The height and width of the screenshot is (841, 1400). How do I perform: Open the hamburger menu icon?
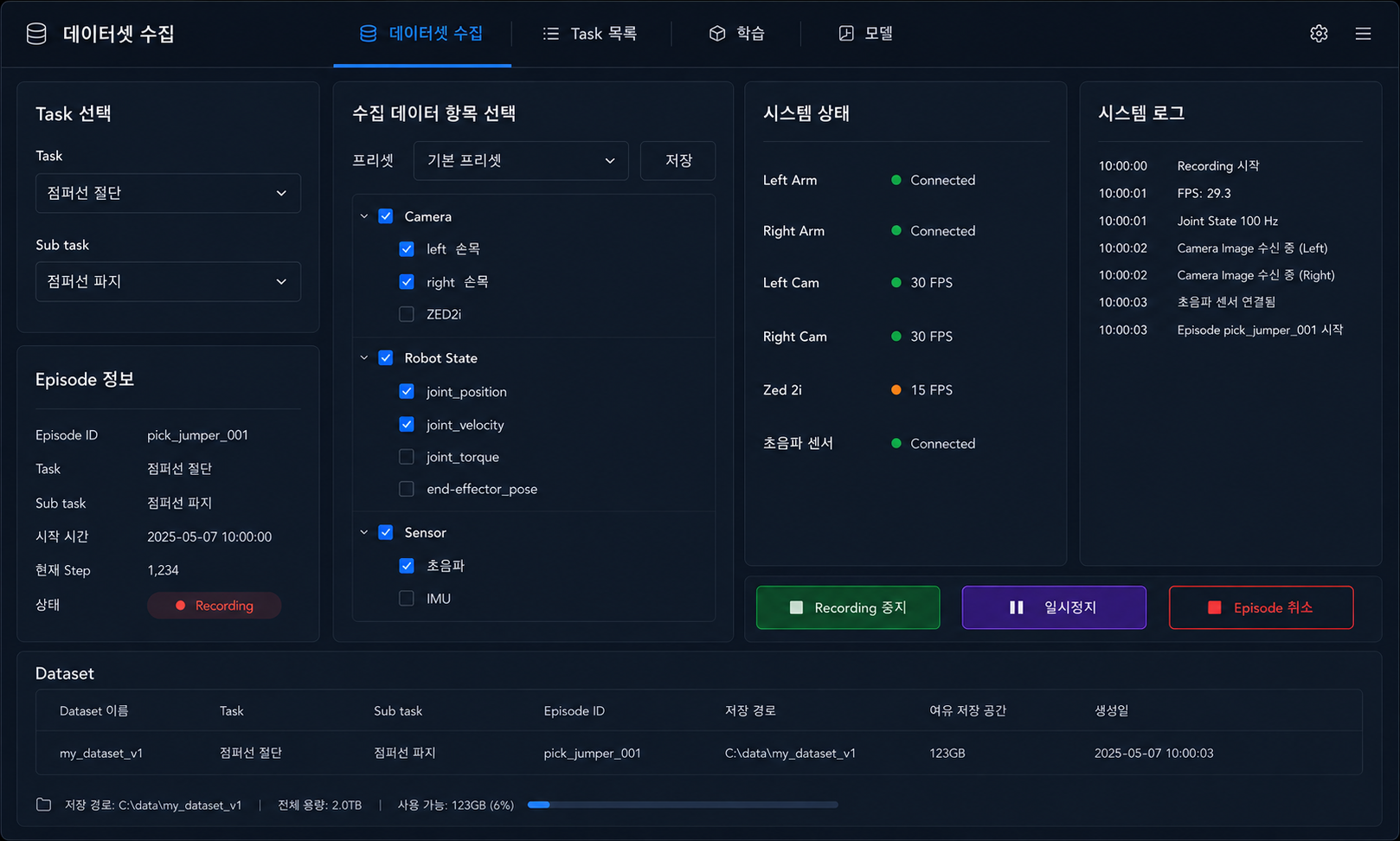coord(1363,34)
